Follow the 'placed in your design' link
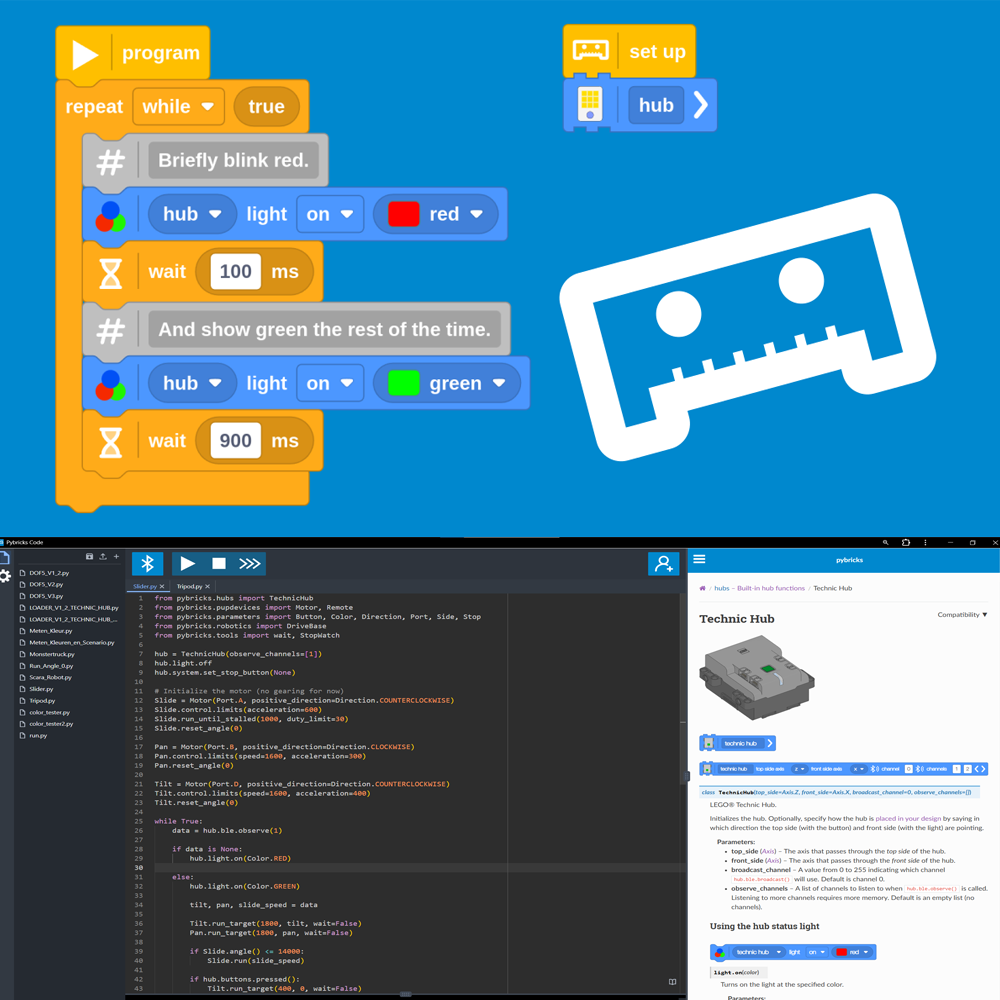The image size is (1000, 1000). tap(908, 818)
